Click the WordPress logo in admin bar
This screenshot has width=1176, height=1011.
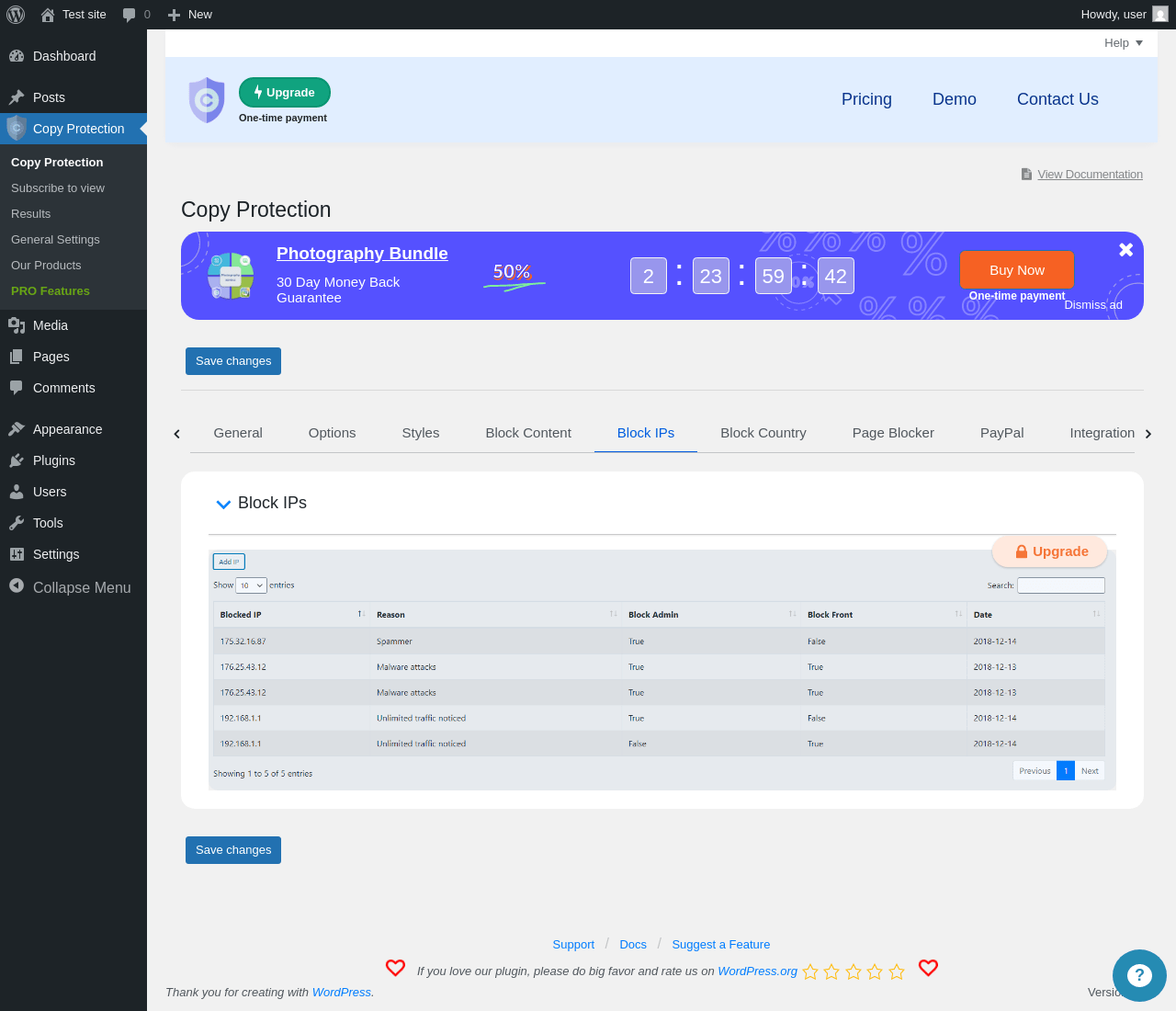tap(16, 15)
